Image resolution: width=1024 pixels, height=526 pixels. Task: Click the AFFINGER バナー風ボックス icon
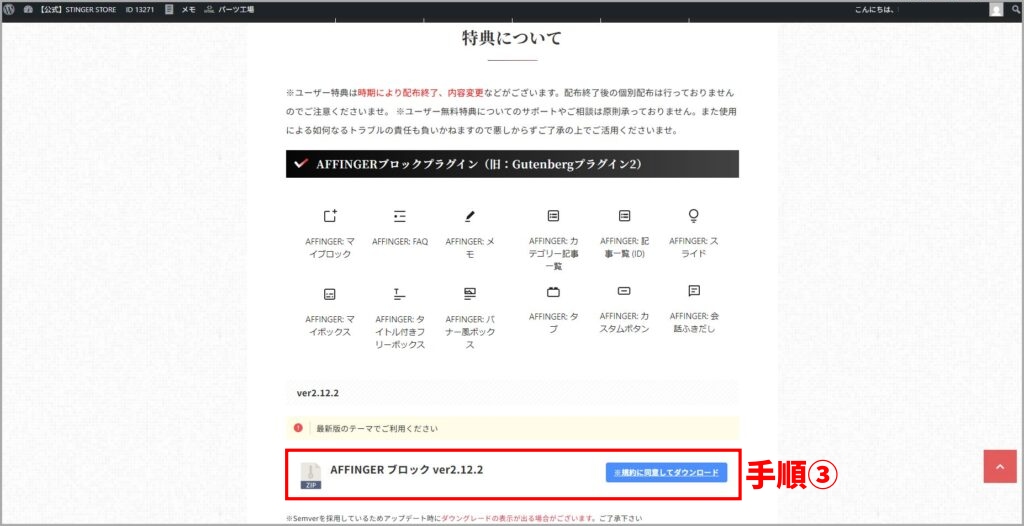point(470,293)
